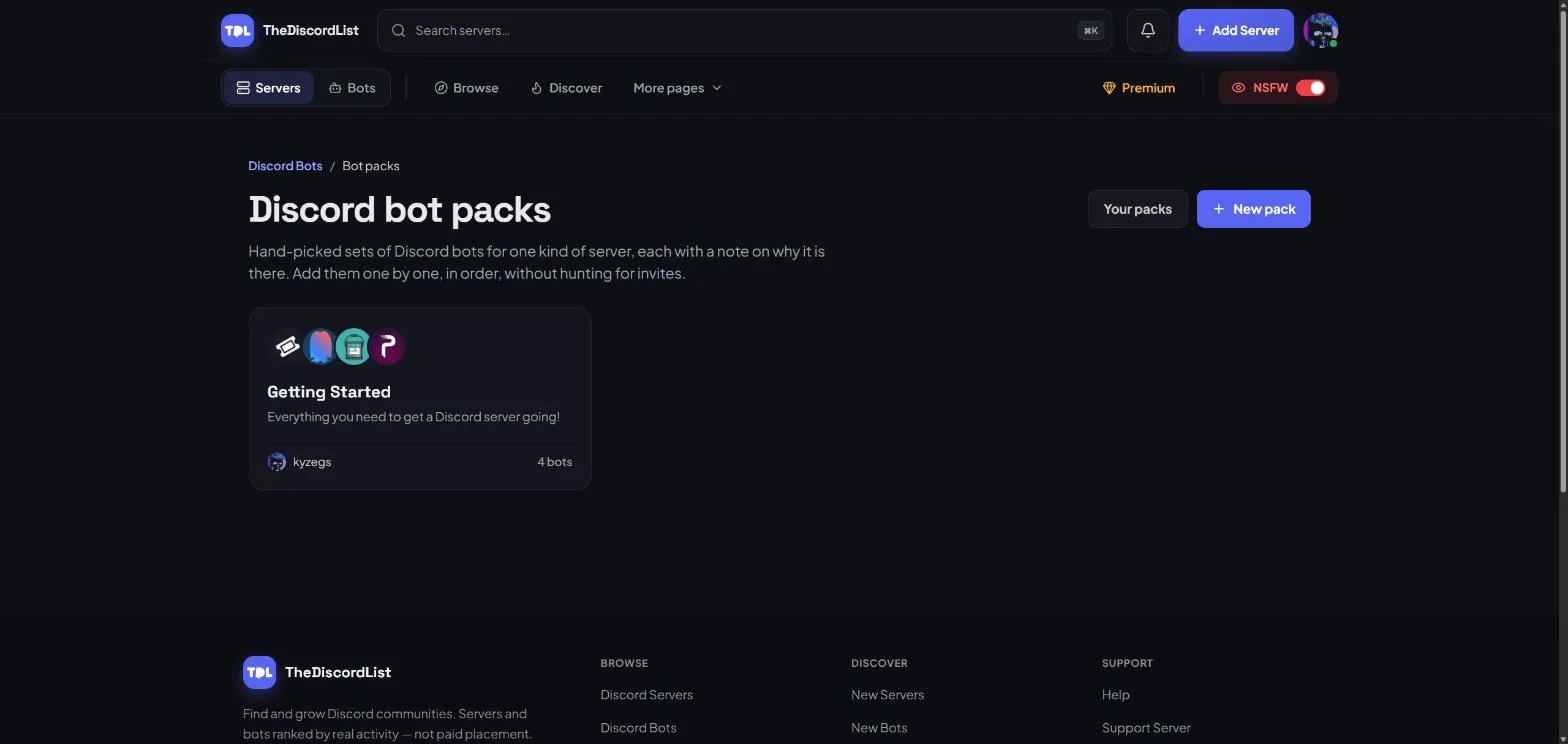Follow the Discord Bots breadcrumb link
The image size is (1568, 744).
coord(285,166)
